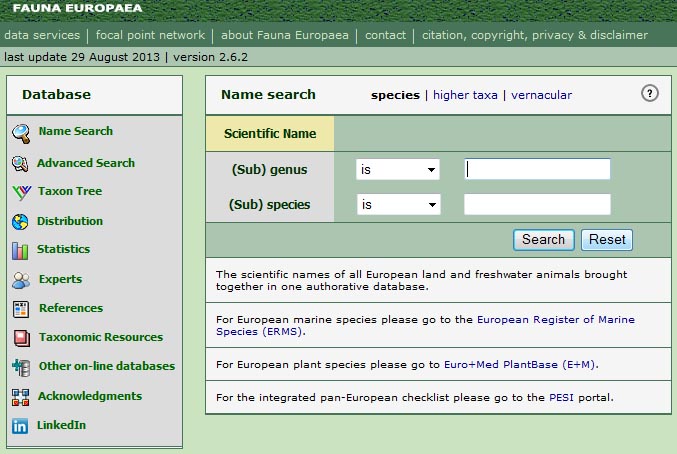Open the Acknowledgments link

[x=90, y=396]
